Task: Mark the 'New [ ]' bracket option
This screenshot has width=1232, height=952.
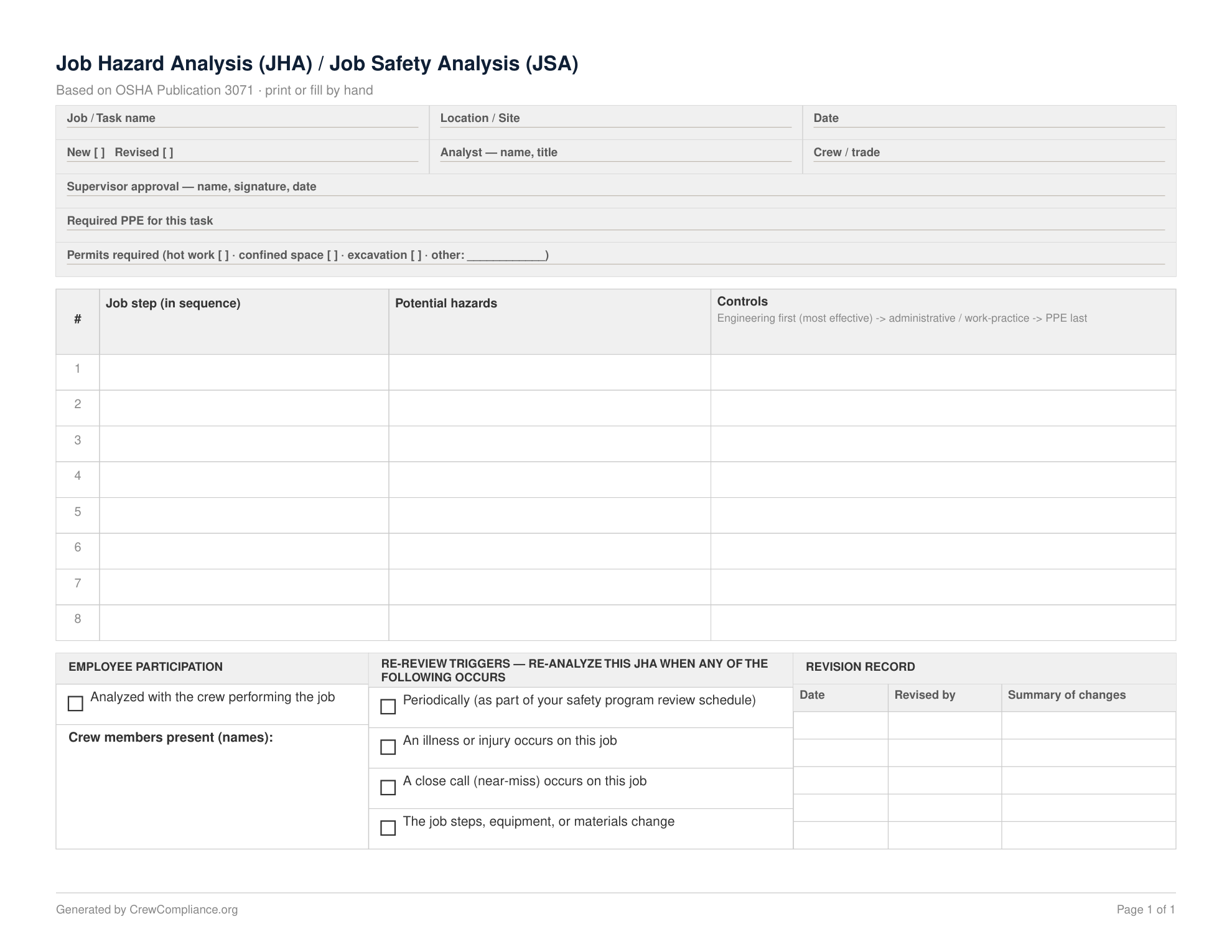Action: 100,152
